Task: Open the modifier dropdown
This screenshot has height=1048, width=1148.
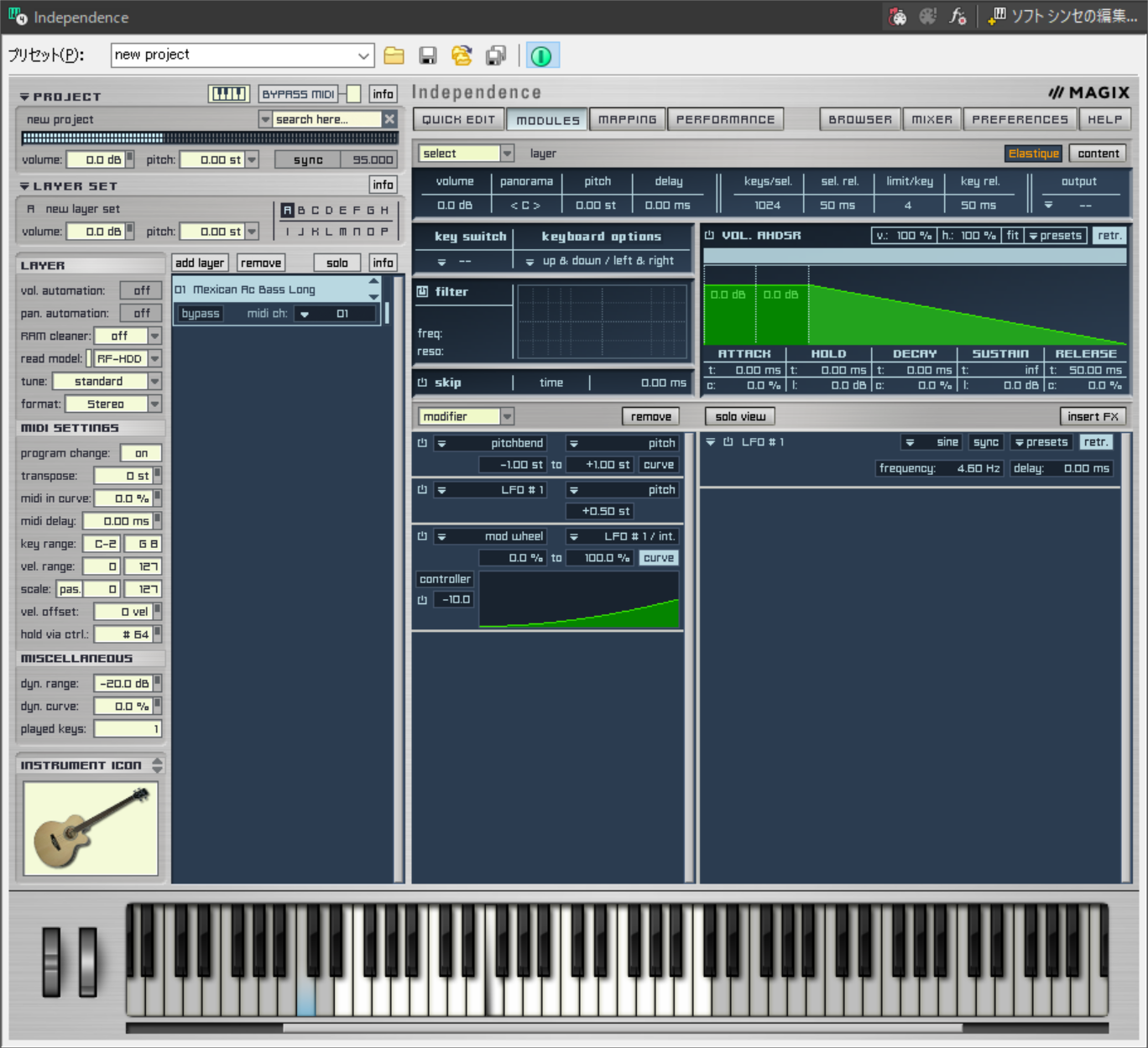Action: coord(507,416)
